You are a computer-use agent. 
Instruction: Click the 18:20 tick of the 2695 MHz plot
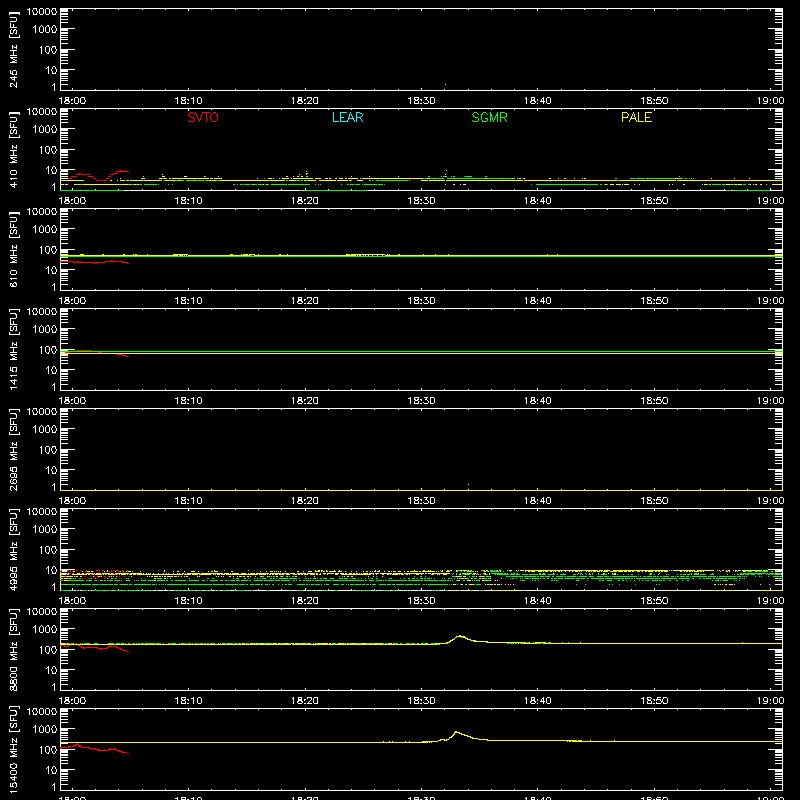coord(305,501)
